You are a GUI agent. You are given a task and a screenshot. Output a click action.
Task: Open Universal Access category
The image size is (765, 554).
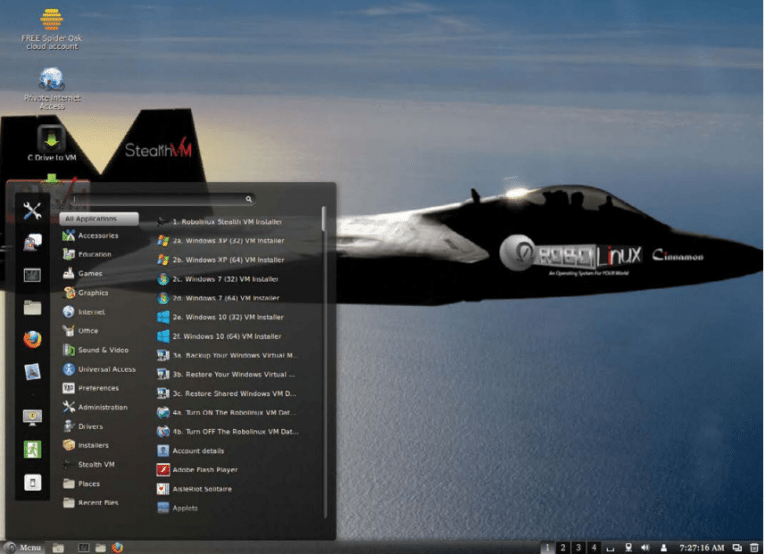pyautogui.click(x=99, y=369)
